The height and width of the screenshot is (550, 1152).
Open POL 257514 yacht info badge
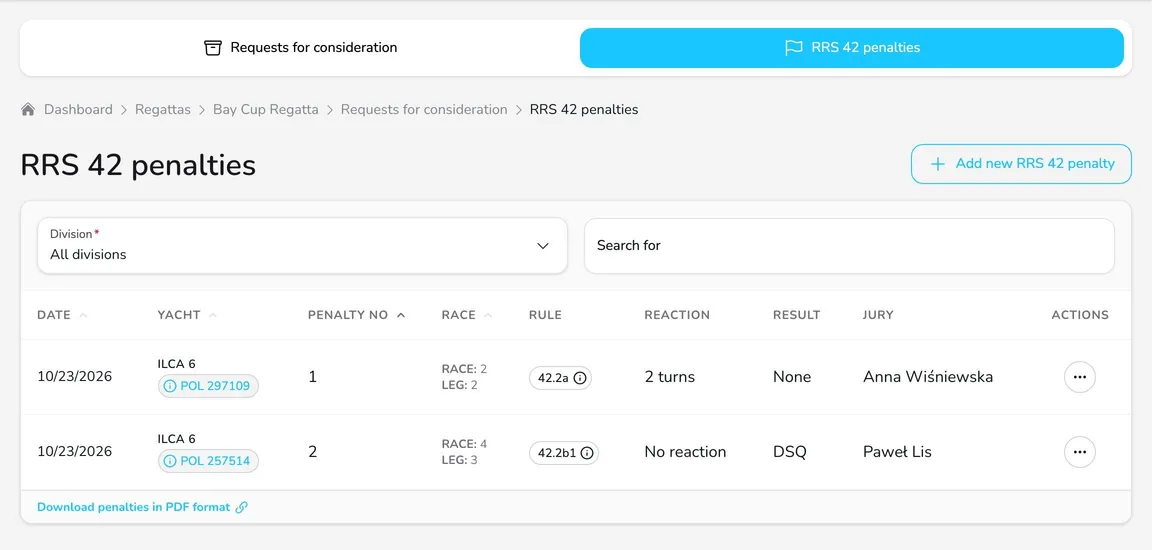pyautogui.click(x=208, y=461)
